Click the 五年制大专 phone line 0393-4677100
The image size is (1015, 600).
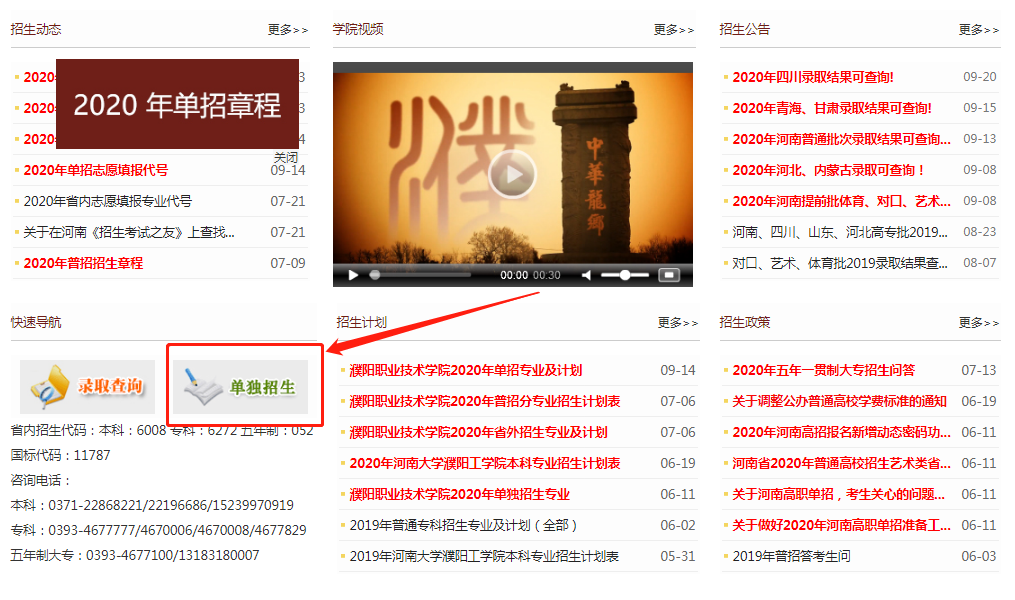[x=135, y=555]
